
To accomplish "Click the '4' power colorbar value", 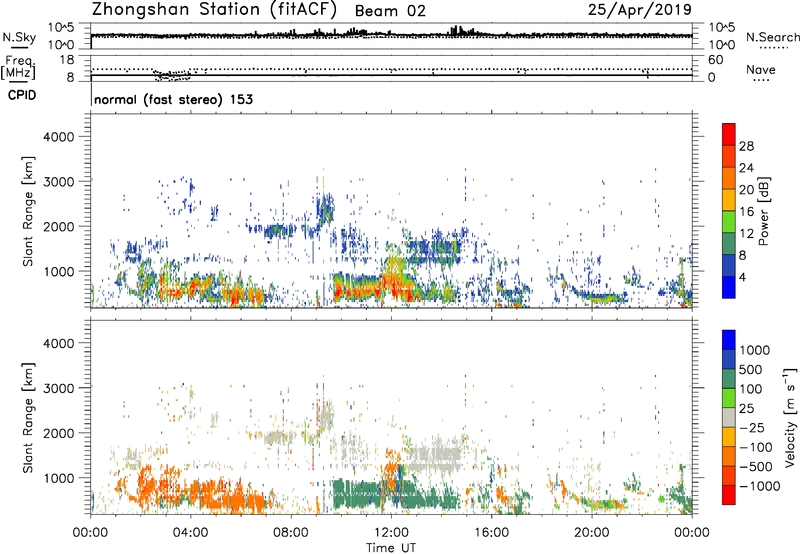I will point(742,278).
